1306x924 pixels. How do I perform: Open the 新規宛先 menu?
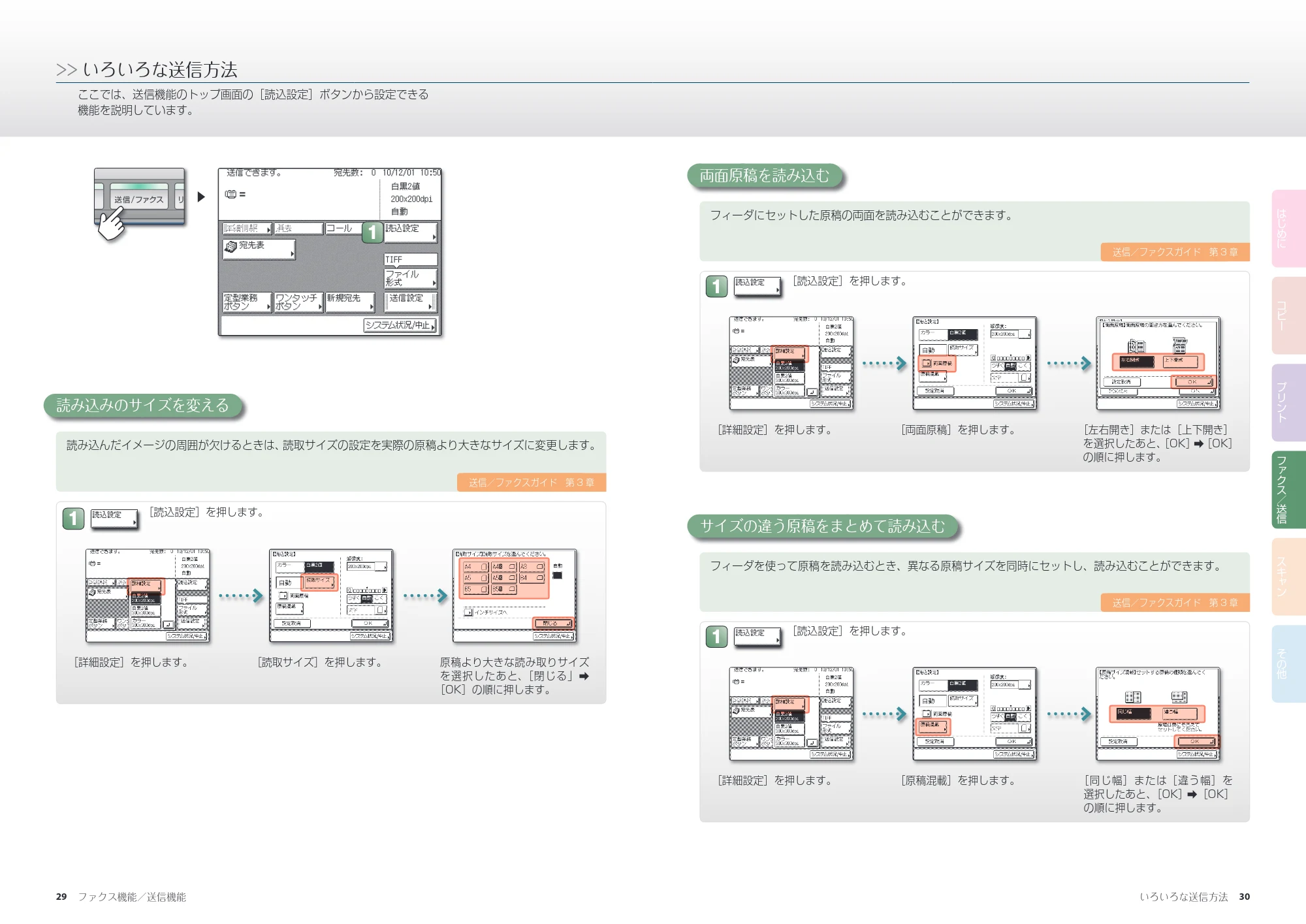pyautogui.click(x=351, y=302)
